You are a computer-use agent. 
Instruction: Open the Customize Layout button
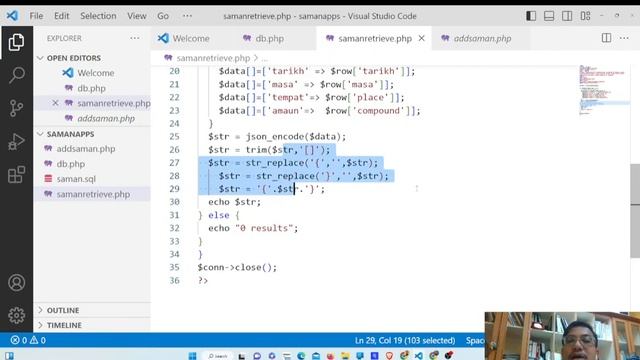(585, 16)
